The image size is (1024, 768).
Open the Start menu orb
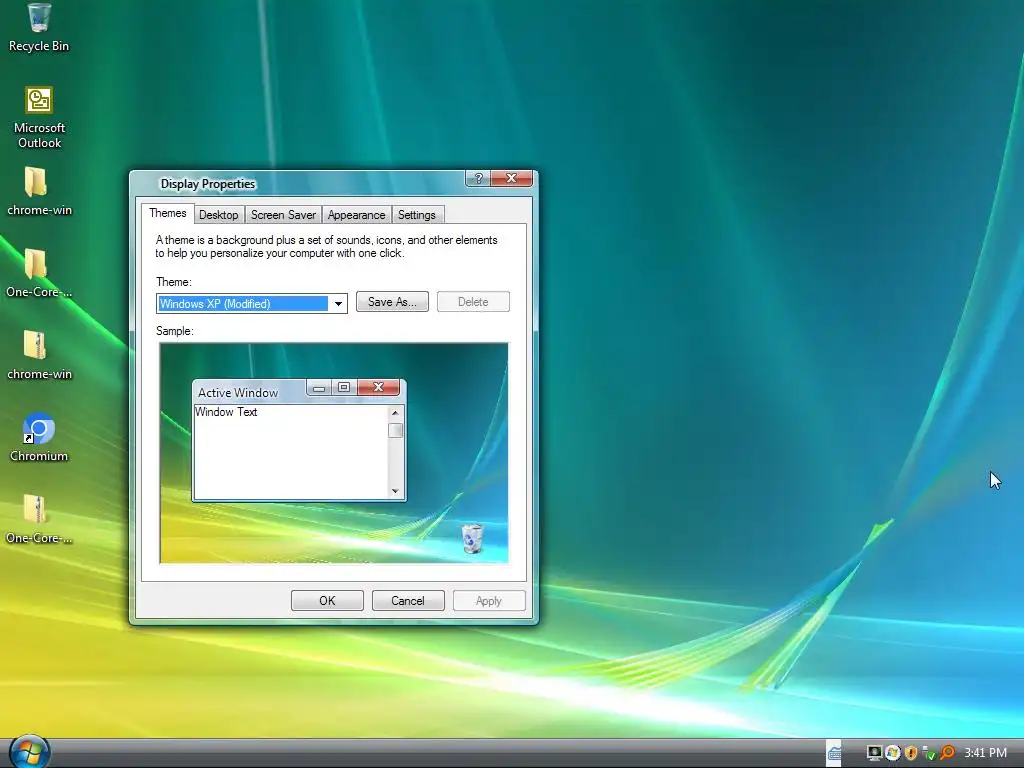point(29,752)
